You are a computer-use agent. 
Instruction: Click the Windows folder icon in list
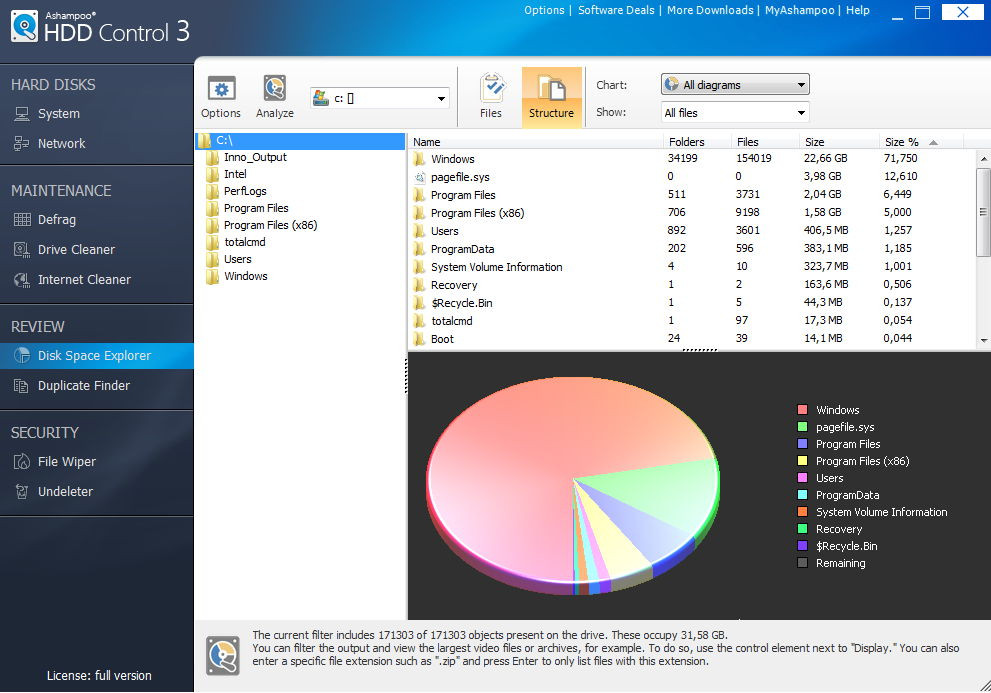[x=419, y=159]
